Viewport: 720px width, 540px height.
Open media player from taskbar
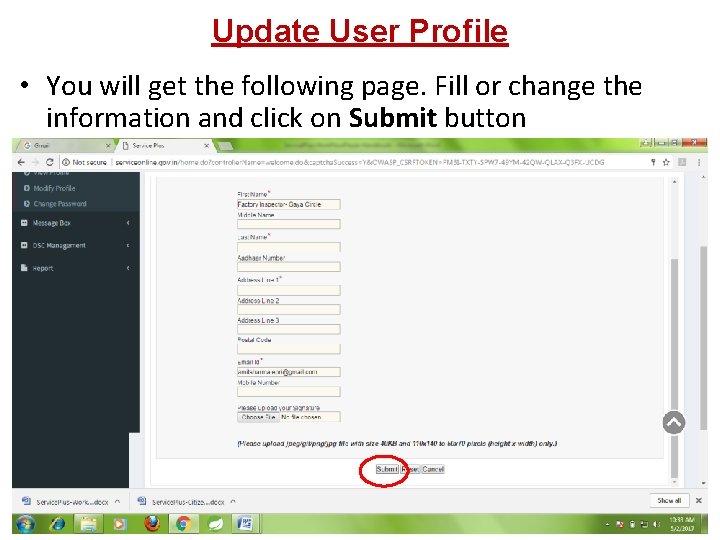point(120,523)
